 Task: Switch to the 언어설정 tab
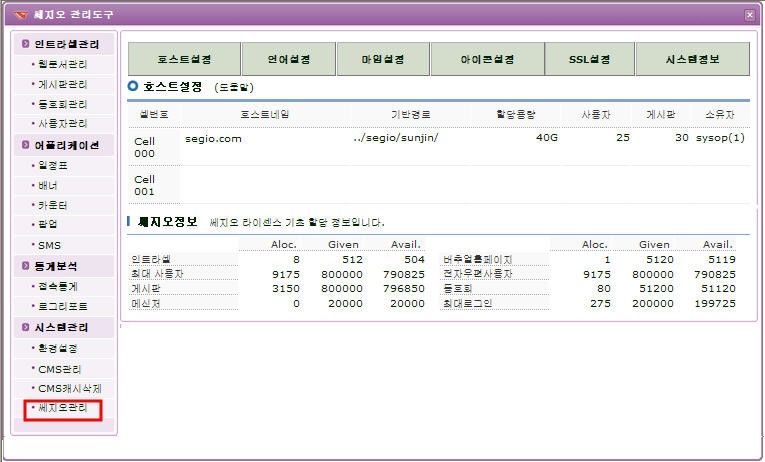[x=288, y=60]
